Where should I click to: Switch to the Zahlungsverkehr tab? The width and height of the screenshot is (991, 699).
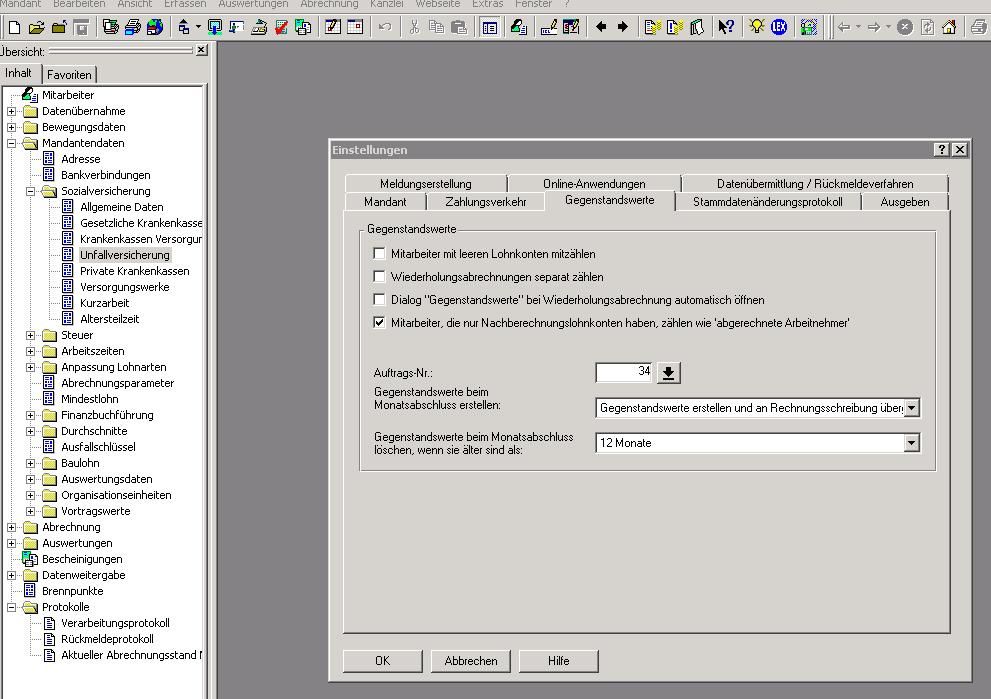pyautogui.click(x=485, y=202)
